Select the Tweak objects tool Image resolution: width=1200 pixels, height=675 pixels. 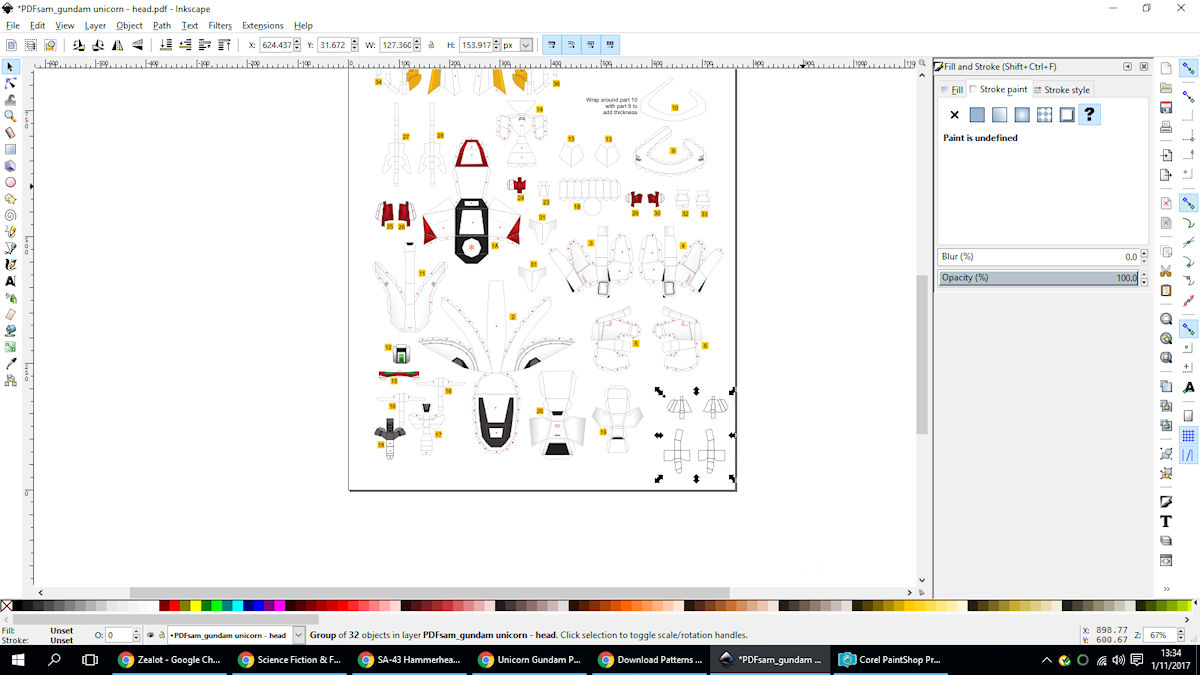tap(10, 99)
